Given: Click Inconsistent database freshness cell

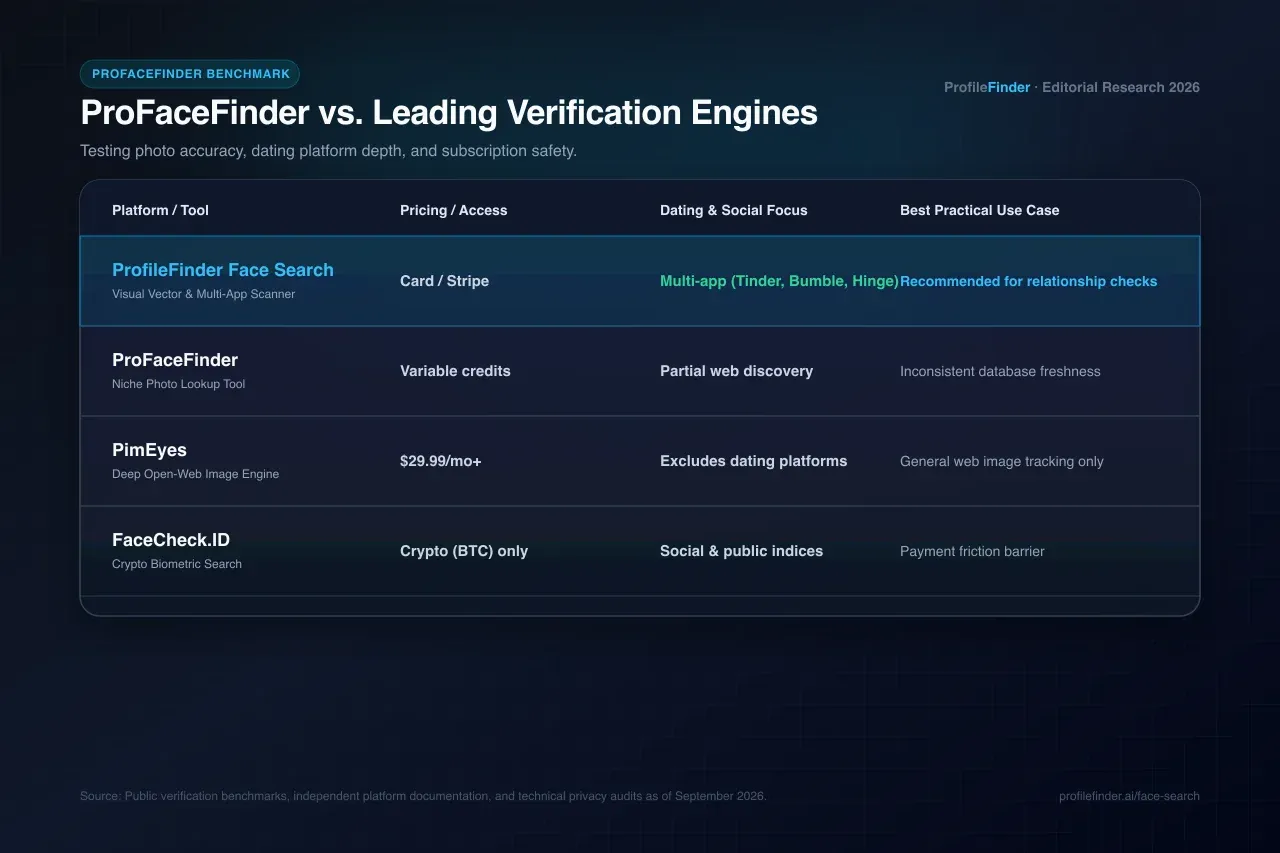Looking at the screenshot, I should tap(1000, 371).
